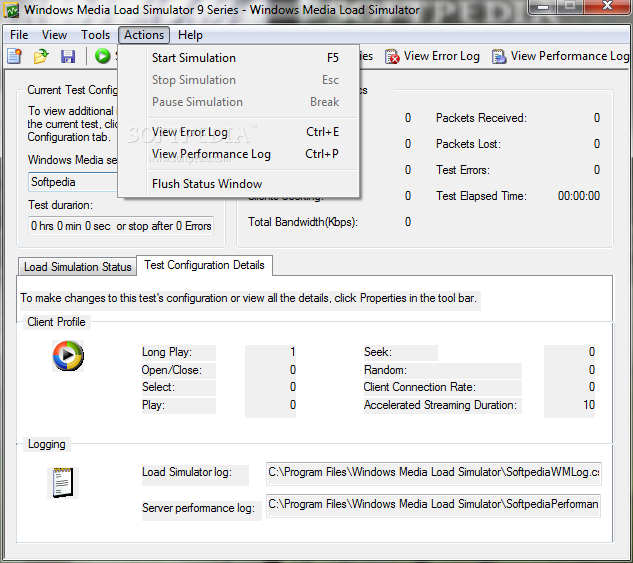Screen dimensions: 633x563
Task: Select the Test Configuration Details tab
Action: coord(204,265)
